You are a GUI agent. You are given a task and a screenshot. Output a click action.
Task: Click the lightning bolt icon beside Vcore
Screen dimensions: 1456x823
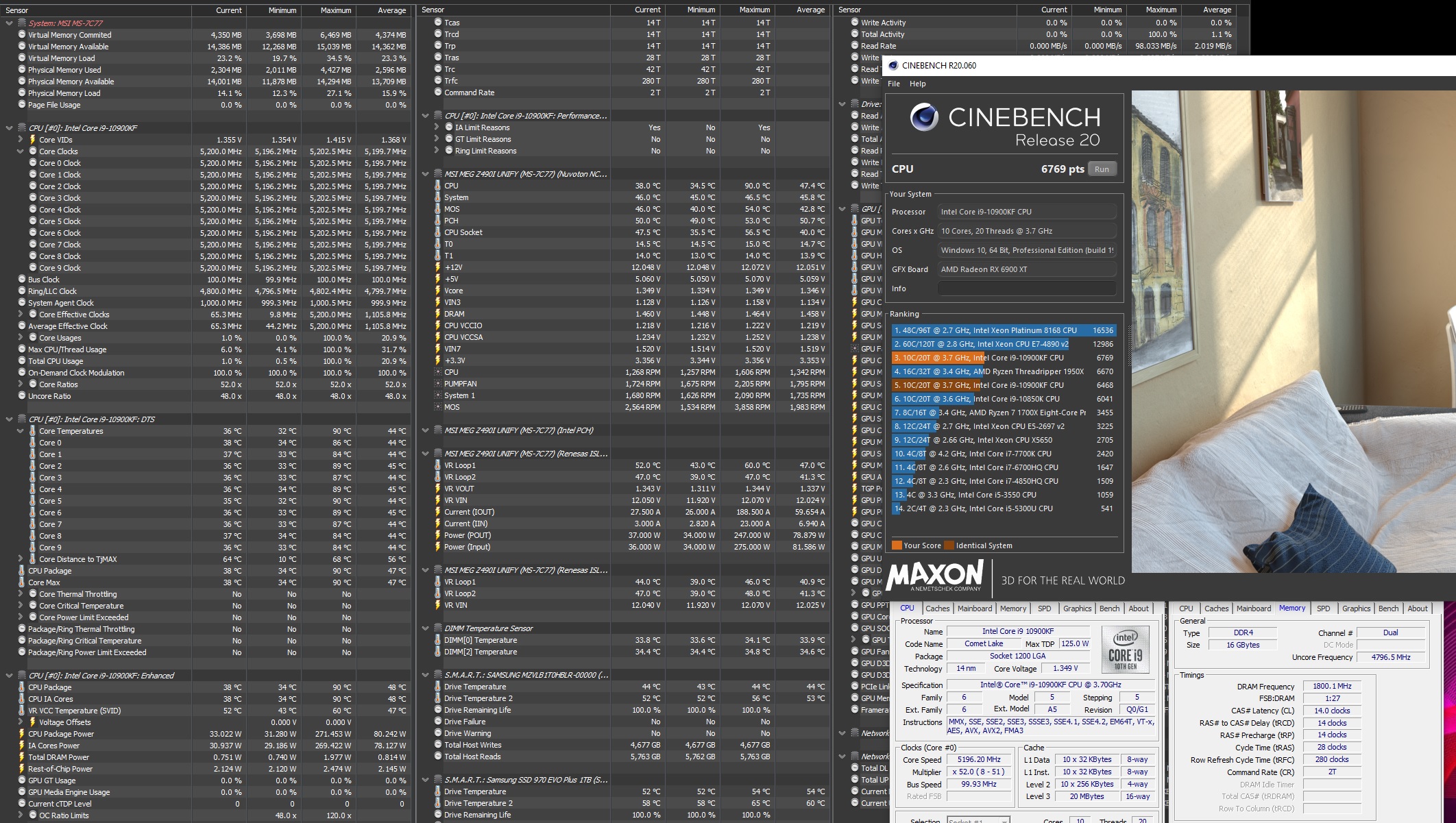[x=438, y=291]
